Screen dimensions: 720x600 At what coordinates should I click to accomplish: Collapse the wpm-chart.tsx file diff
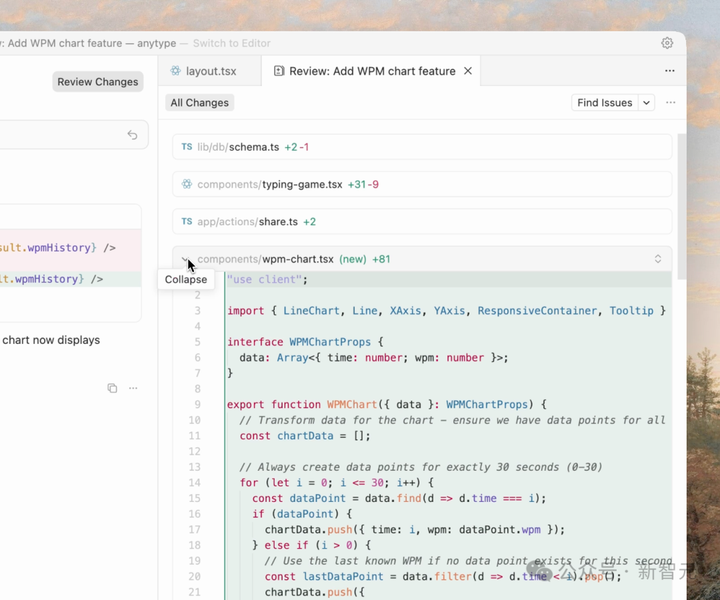tap(186, 260)
